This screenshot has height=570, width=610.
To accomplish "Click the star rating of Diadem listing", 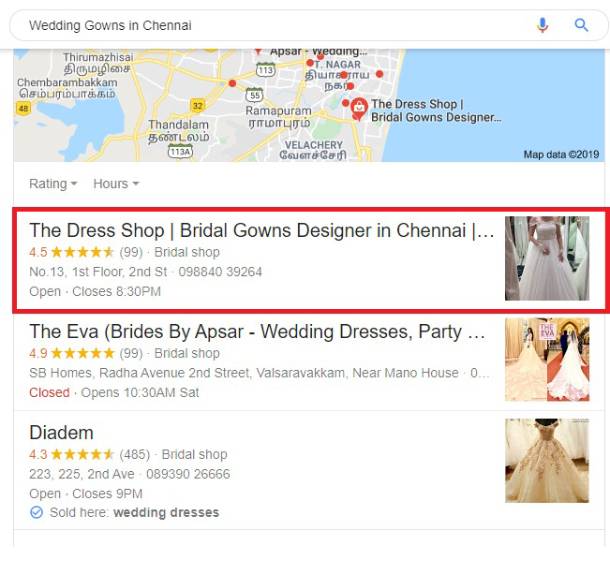I will pos(82,454).
